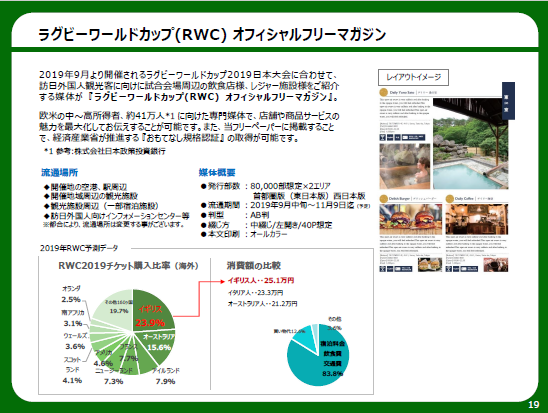Click the レイアウトイメージ label box
This screenshot has height=413, width=548.
point(413,77)
